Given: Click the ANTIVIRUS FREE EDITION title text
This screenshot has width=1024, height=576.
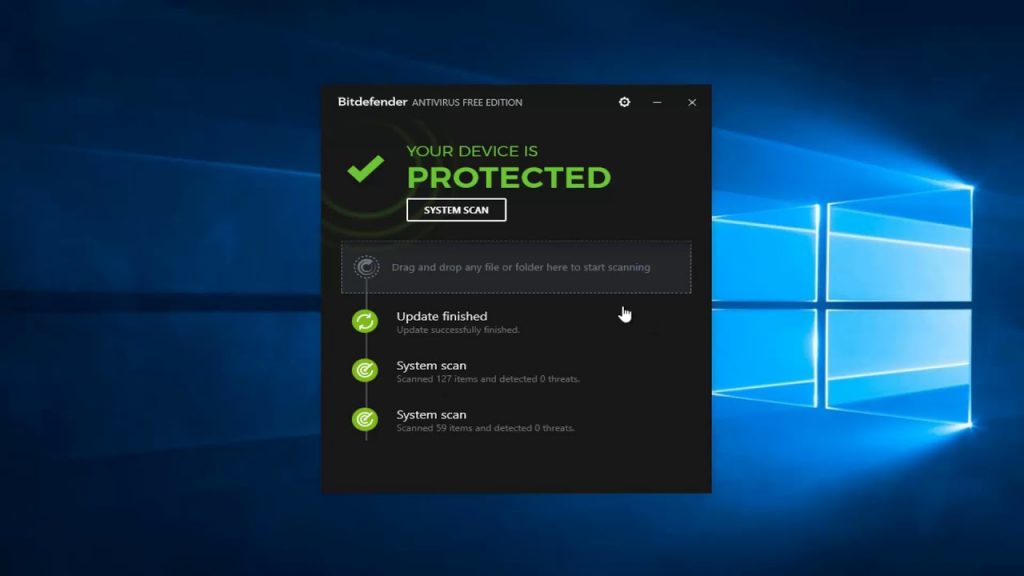Looking at the screenshot, I should tap(467, 102).
